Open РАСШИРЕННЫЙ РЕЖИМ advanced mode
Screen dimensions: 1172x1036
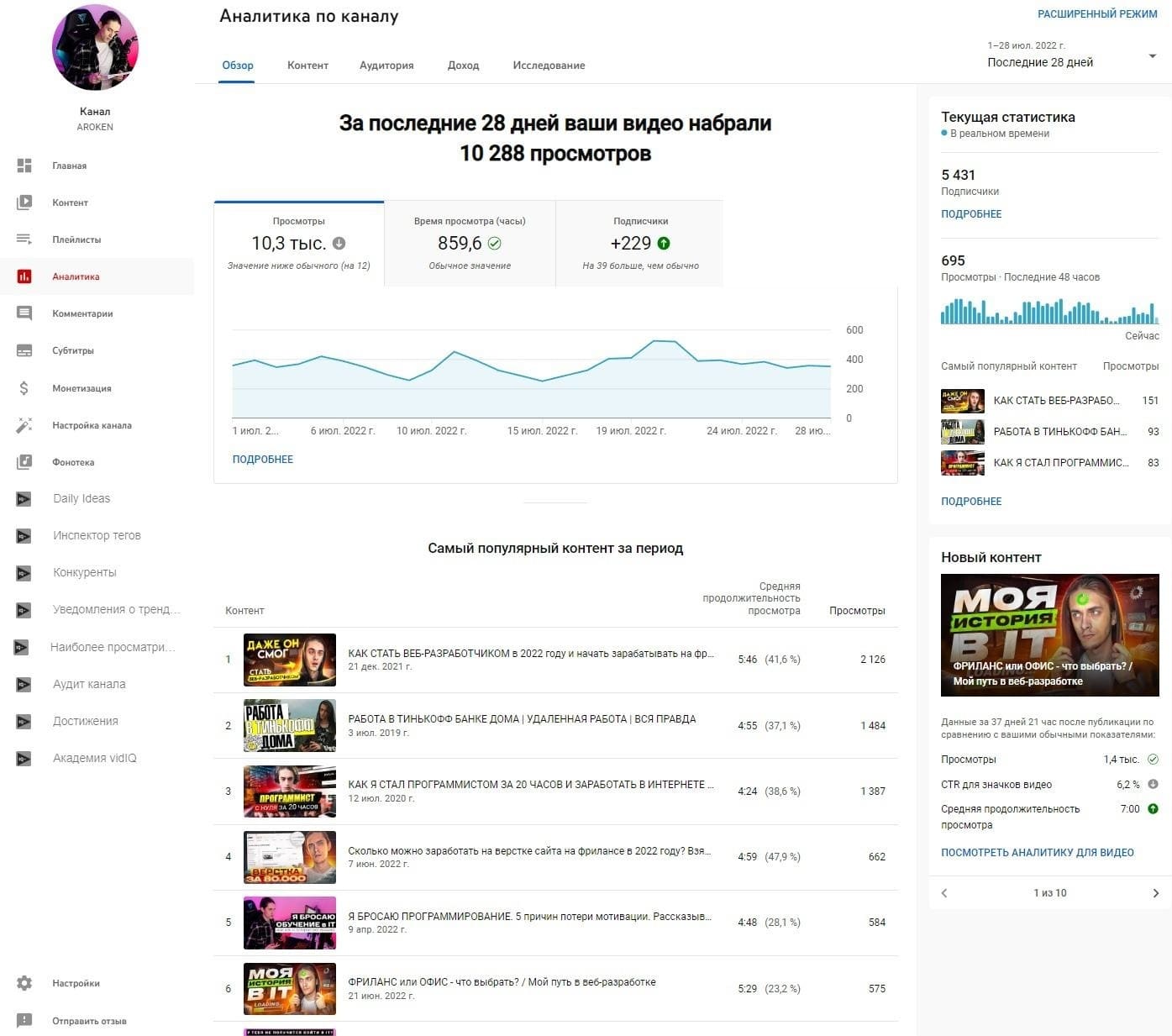(1097, 14)
